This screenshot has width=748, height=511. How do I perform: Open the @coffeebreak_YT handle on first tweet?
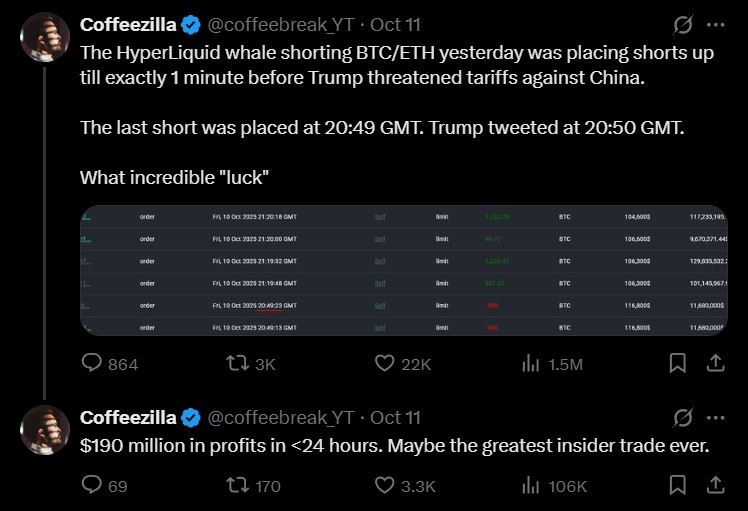(280, 24)
